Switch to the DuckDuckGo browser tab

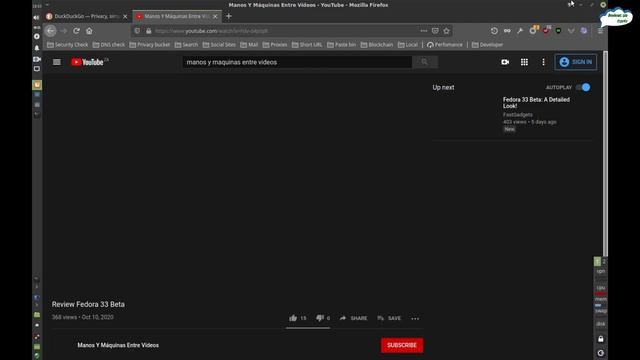click(87, 16)
